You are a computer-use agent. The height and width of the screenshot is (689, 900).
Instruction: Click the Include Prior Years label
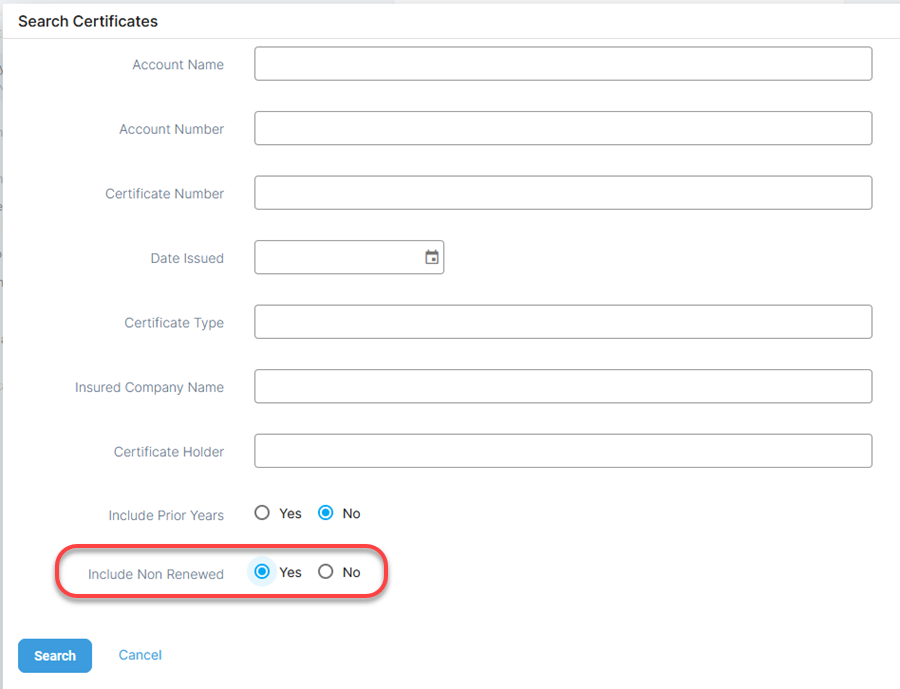click(x=166, y=516)
